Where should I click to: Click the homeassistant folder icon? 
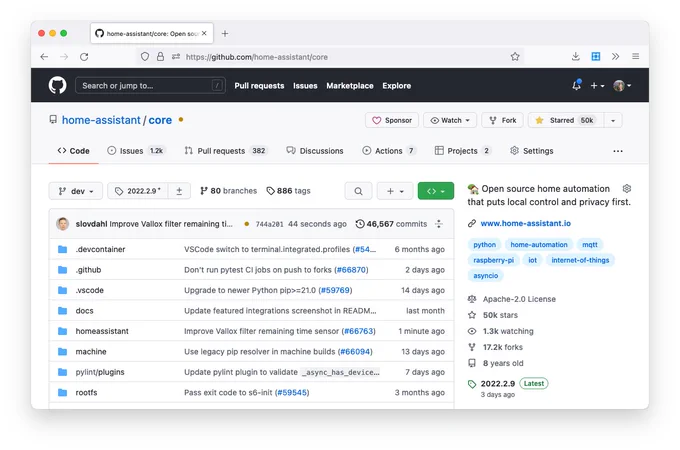click(x=62, y=331)
